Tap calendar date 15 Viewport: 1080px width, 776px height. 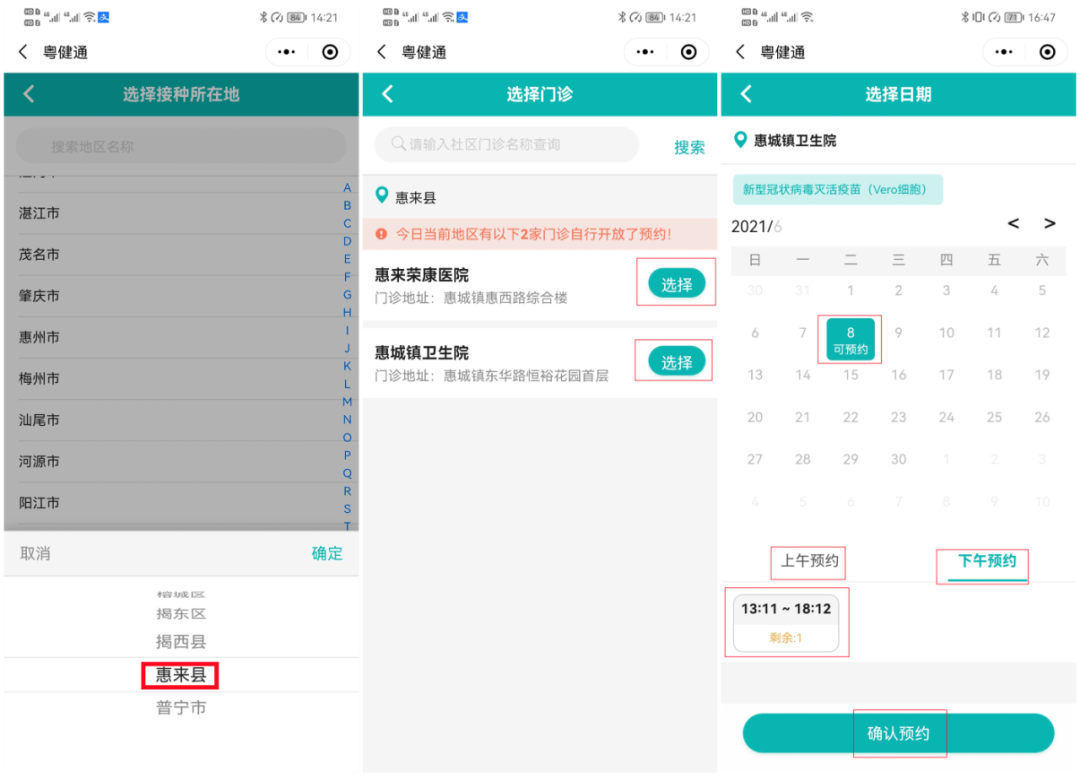[x=851, y=375]
